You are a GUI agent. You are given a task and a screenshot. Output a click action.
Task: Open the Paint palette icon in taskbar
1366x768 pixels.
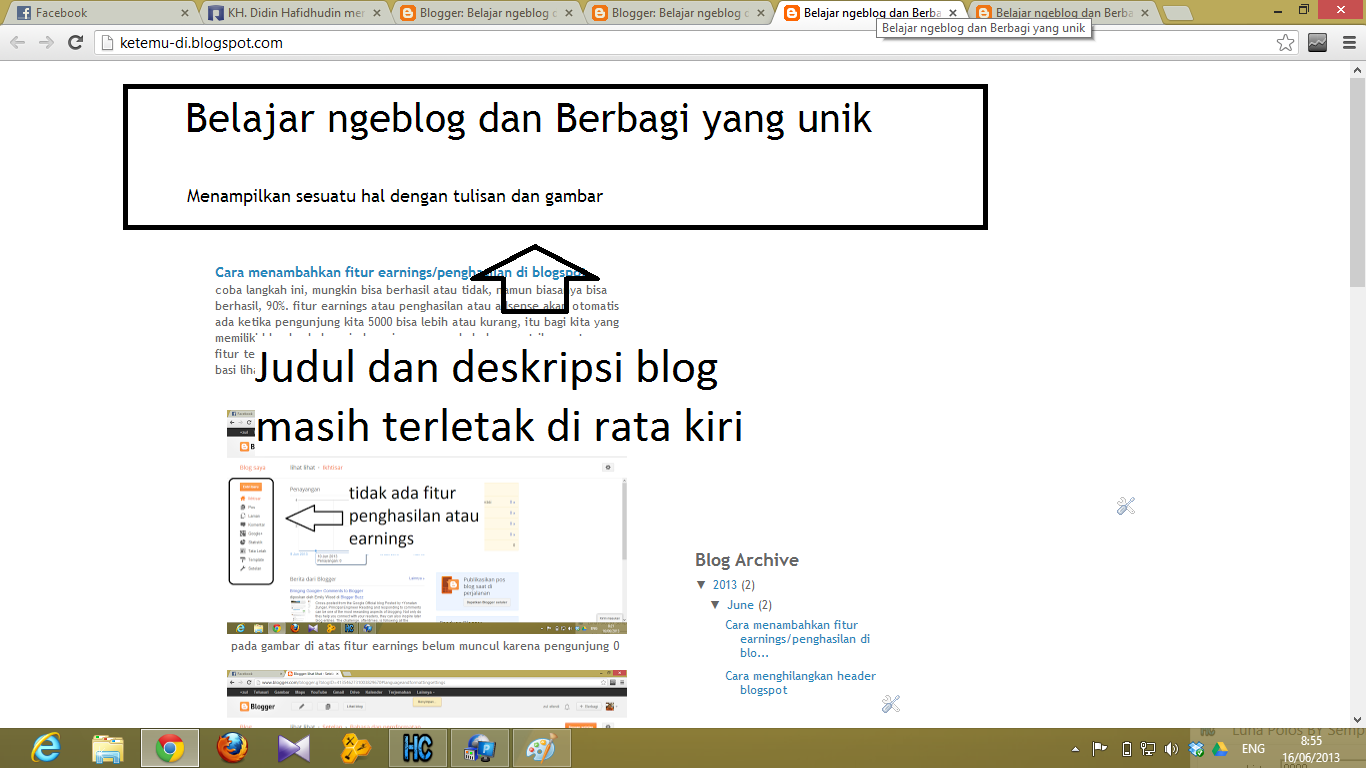coord(541,748)
